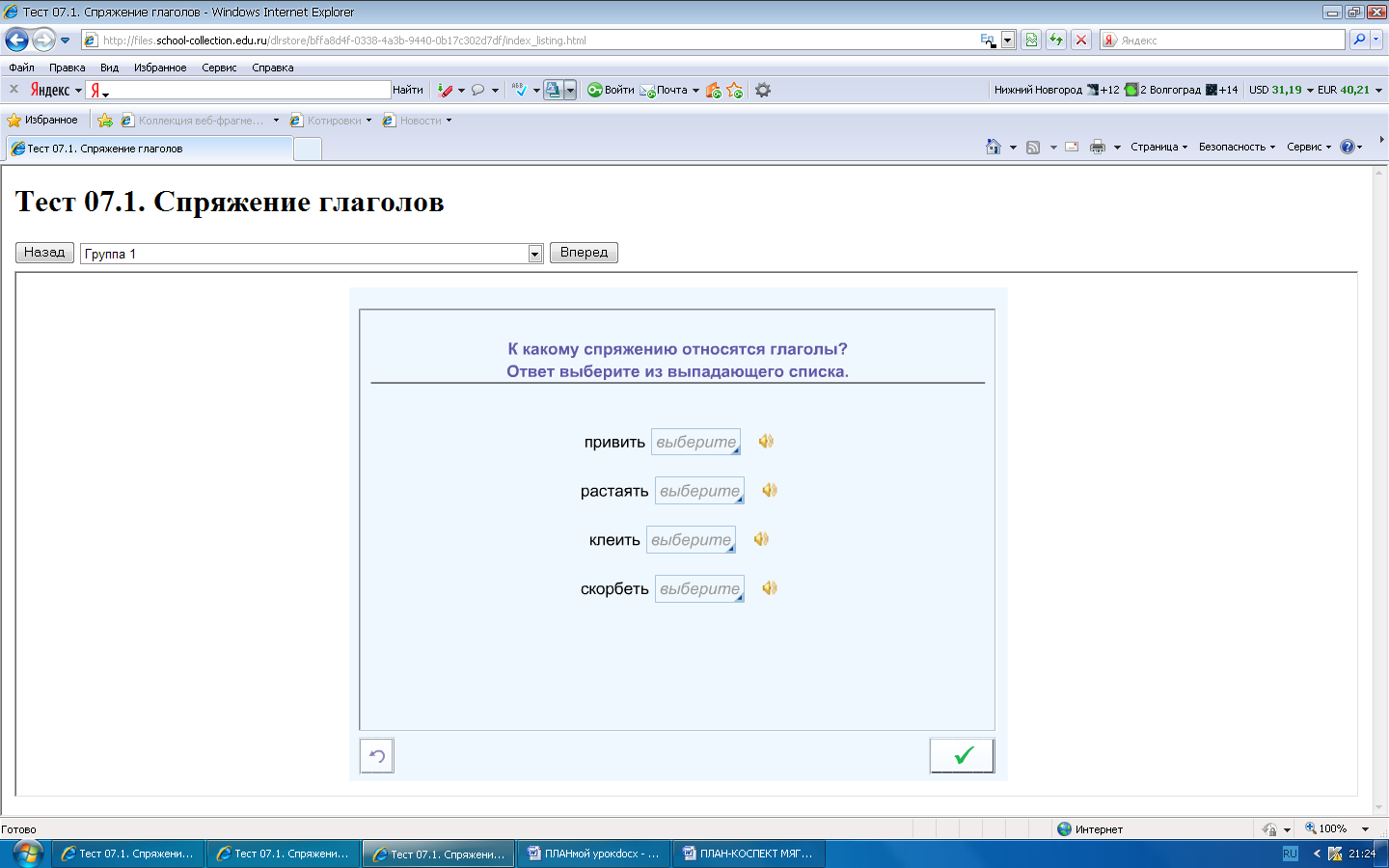Screen dimensions: 1389x868
Task: Click the Назад button
Action: pyautogui.click(x=44, y=253)
